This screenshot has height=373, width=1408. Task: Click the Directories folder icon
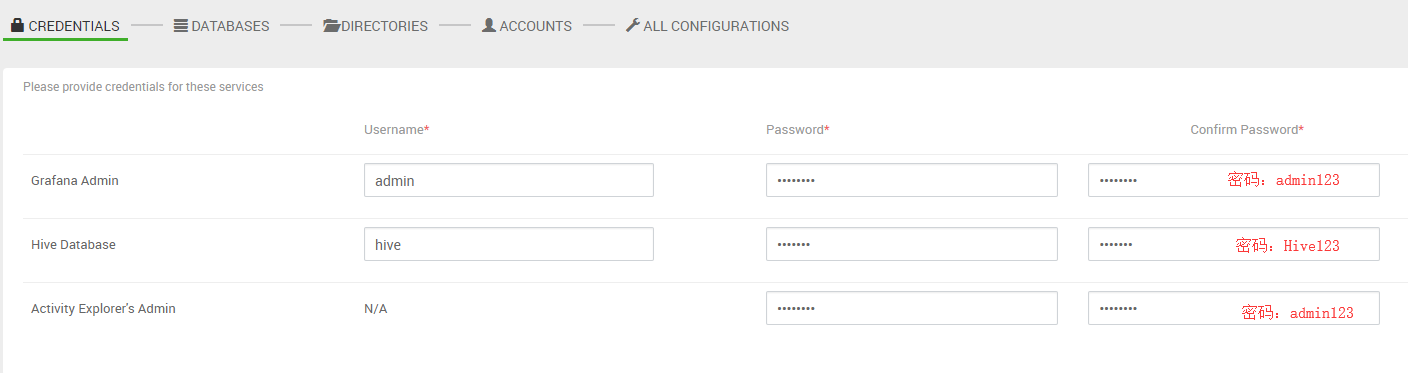point(332,26)
